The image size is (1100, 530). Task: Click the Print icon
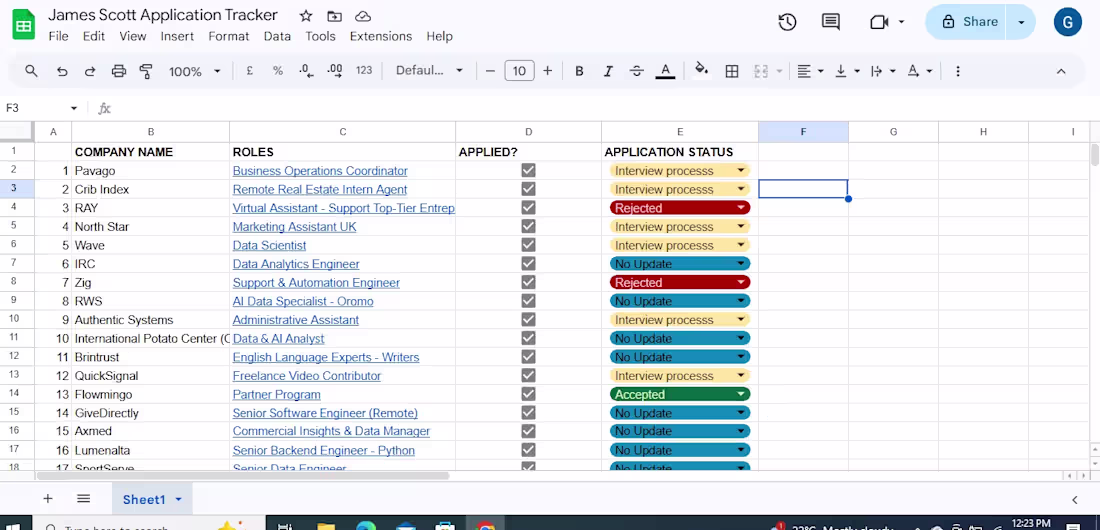119,71
